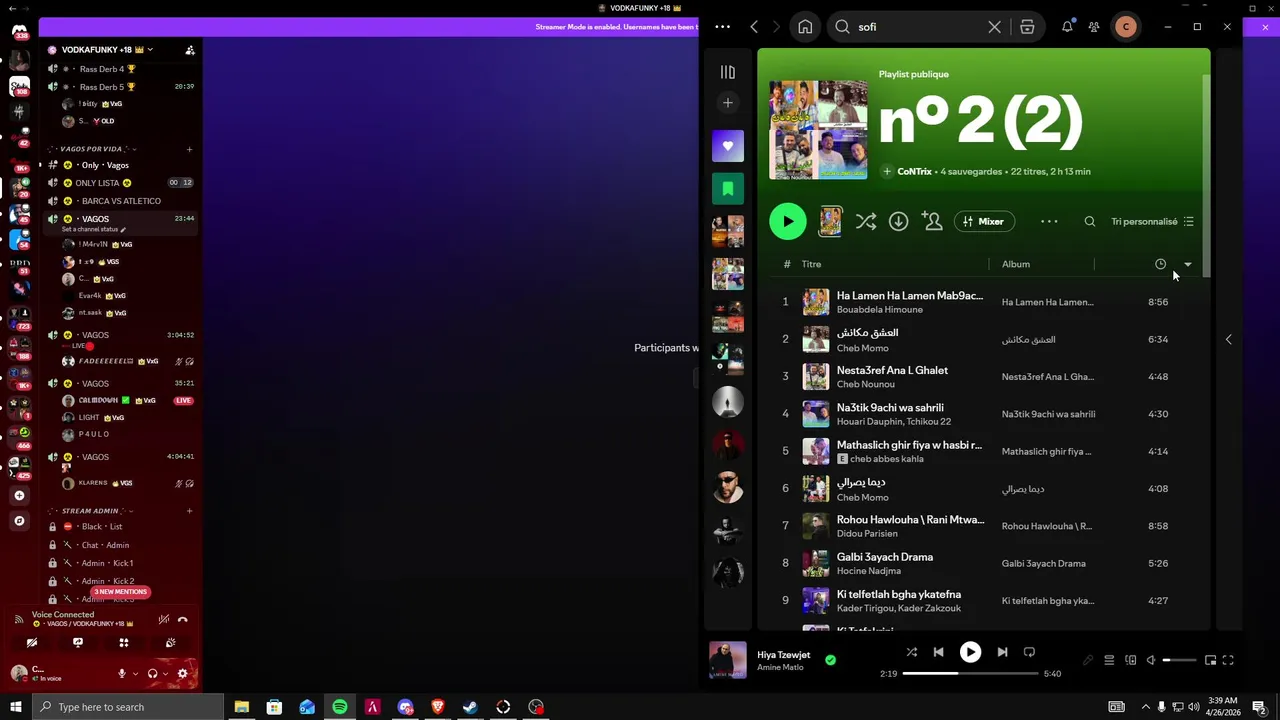Play the n° 2 (2) playlist
This screenshot has width=1280, height=720.
click(788, 222)
